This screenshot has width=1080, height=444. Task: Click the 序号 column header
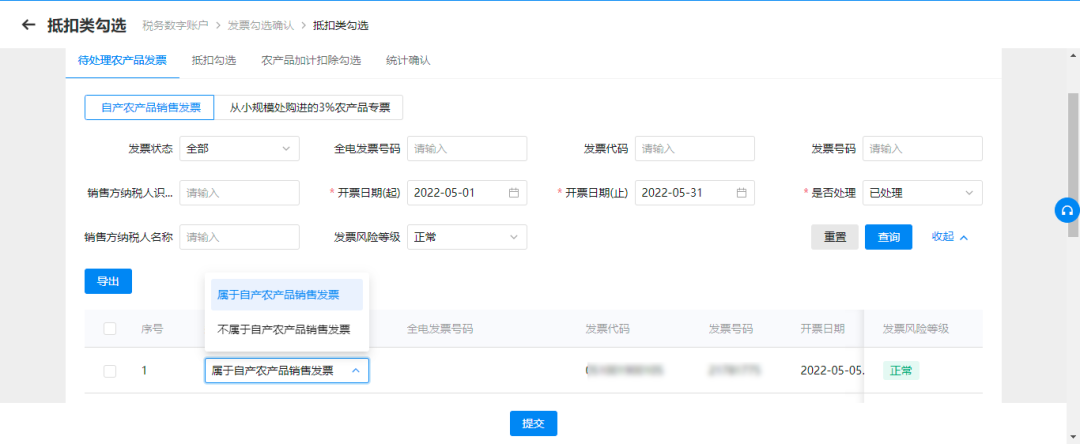(x=152, y=329)
